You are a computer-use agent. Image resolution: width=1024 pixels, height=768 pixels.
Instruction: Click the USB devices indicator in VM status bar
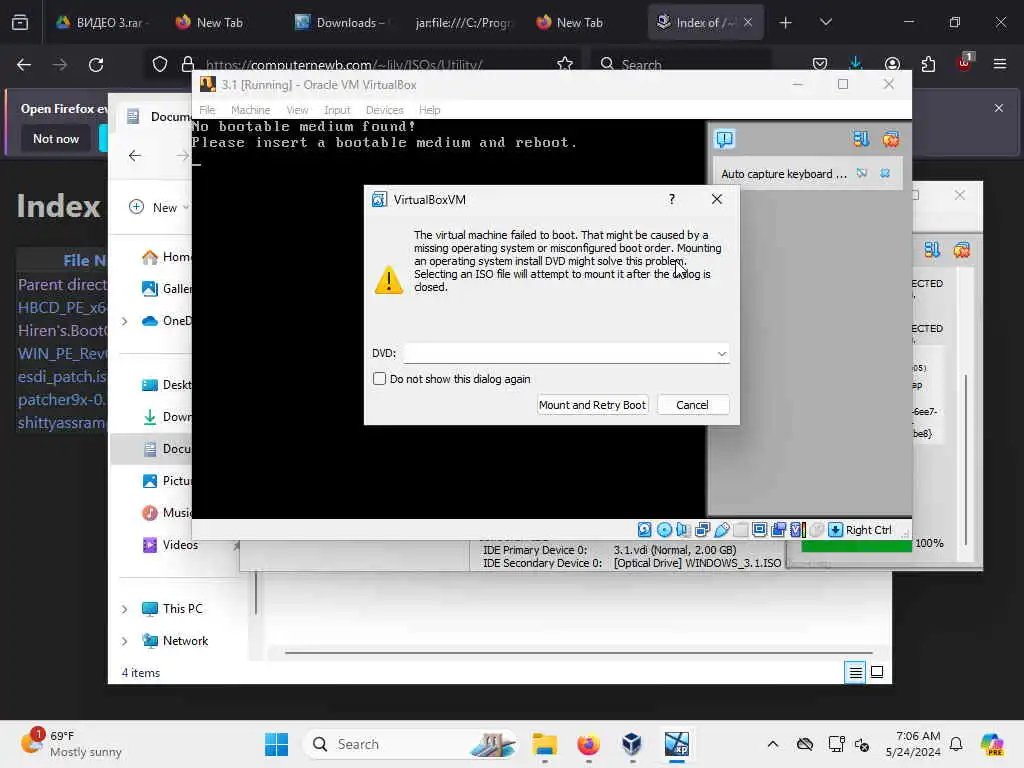[x=722, y=530]
